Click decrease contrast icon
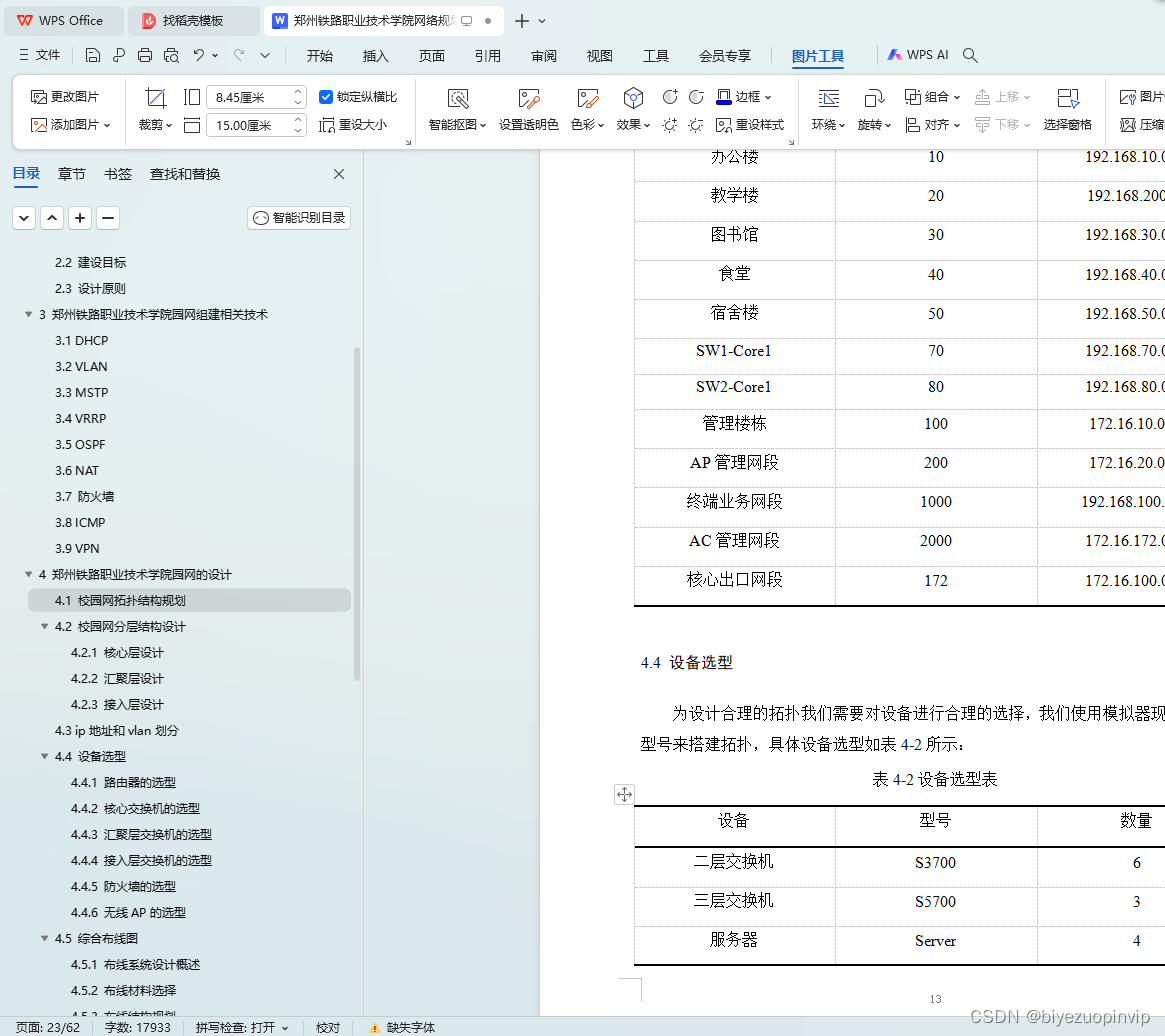 coord(696,97)
